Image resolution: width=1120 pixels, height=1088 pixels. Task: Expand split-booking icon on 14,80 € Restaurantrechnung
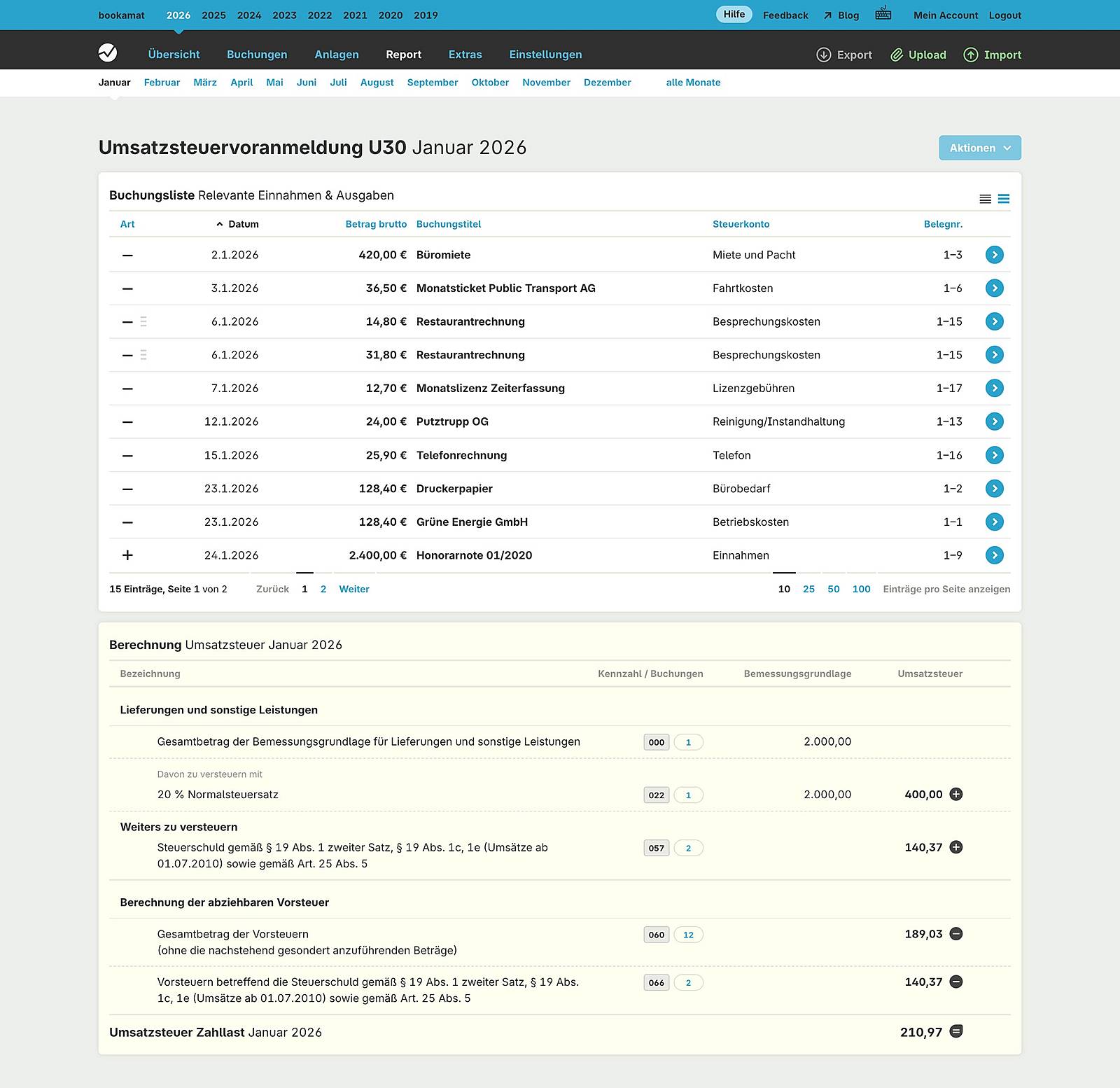[143, 322]
